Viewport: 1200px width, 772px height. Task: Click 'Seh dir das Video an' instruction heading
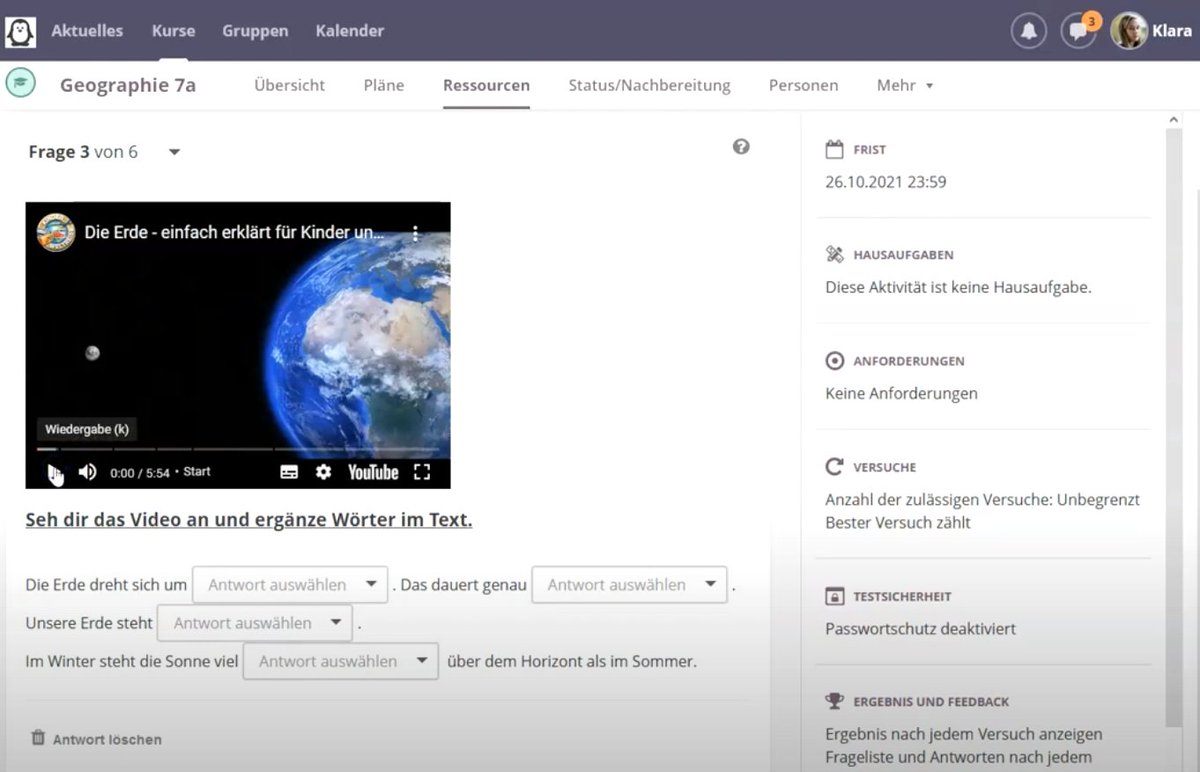[x=249, y=520]
